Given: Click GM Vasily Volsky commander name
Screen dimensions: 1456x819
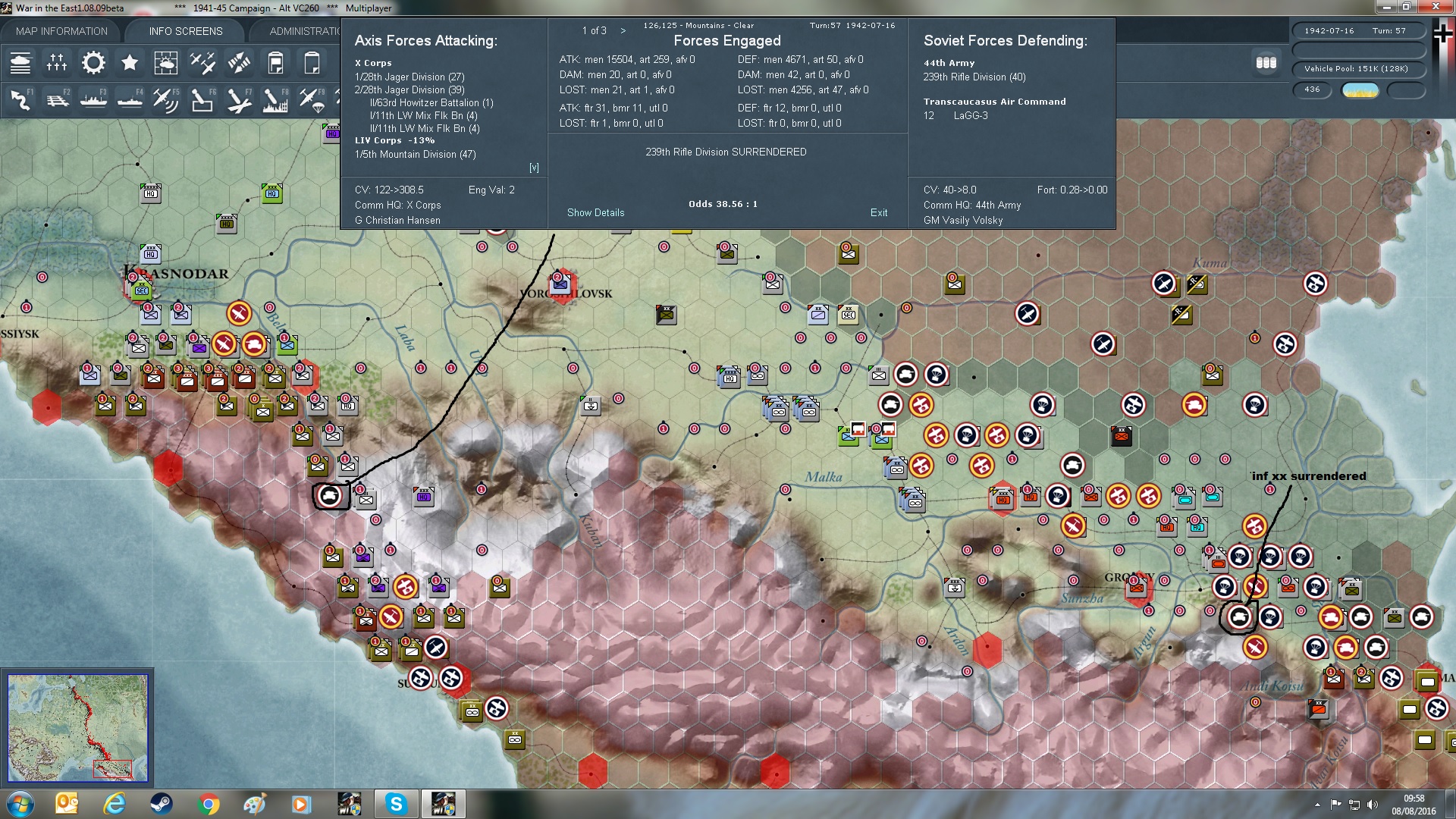Looking at the screenshot, I should 963,220.
